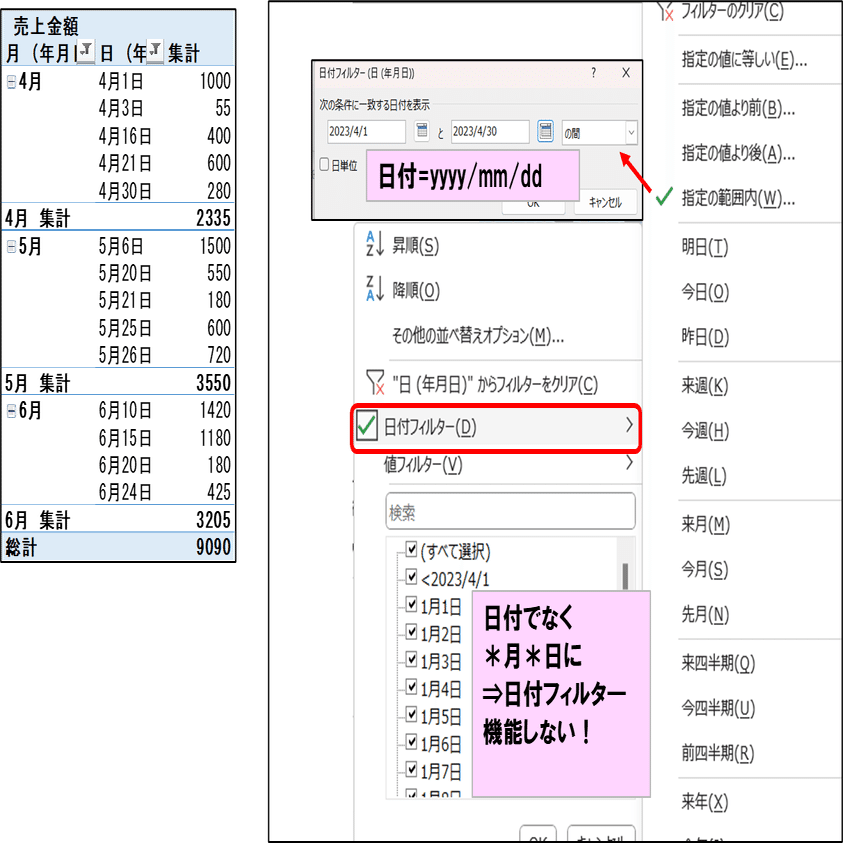Image resolution: width=843 pixels, height=843 pixels.
Task: Select 指定の範囲内(W)...
Action: [738, 198]
